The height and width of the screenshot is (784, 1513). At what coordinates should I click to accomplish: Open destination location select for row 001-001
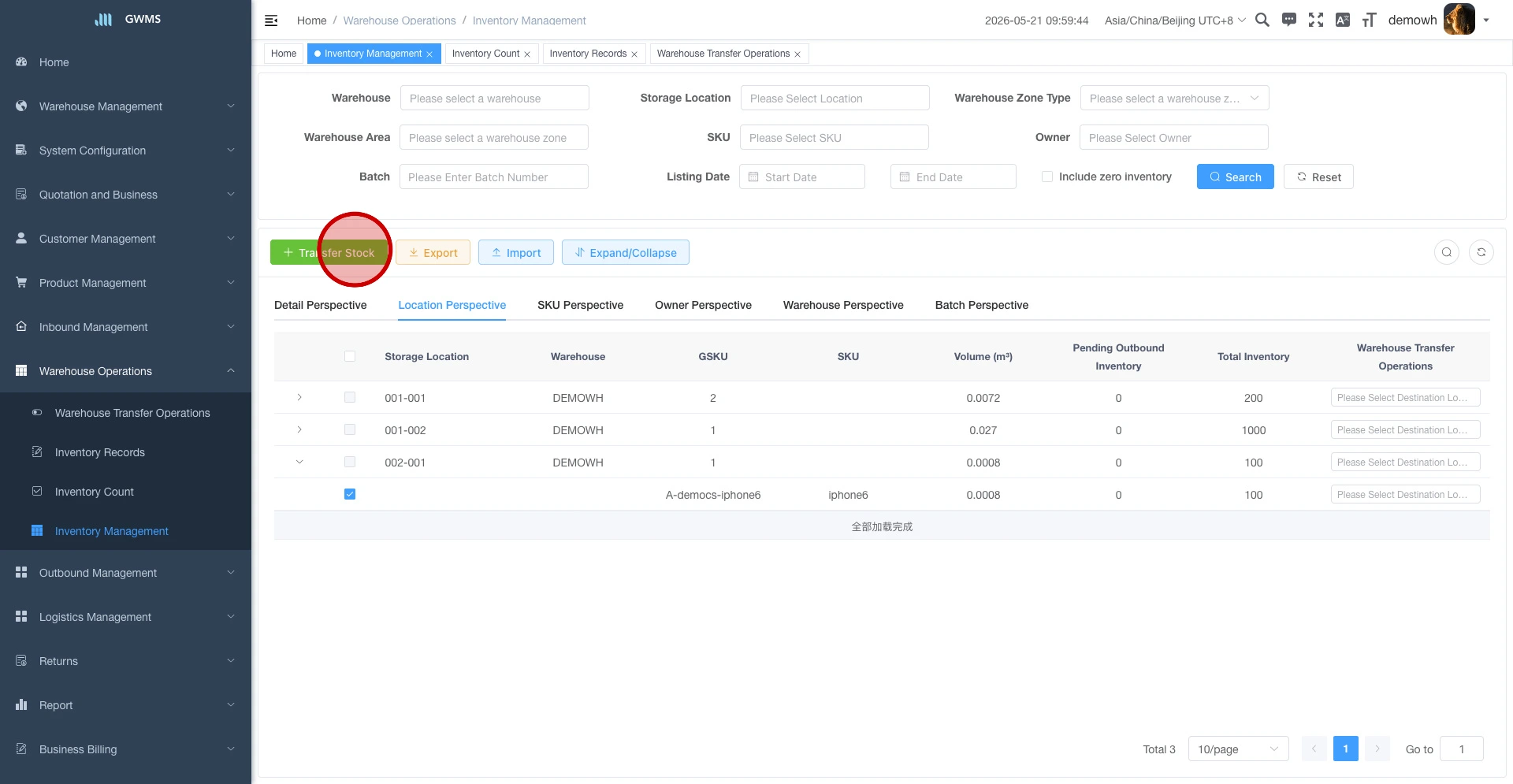pos(1406,397)
